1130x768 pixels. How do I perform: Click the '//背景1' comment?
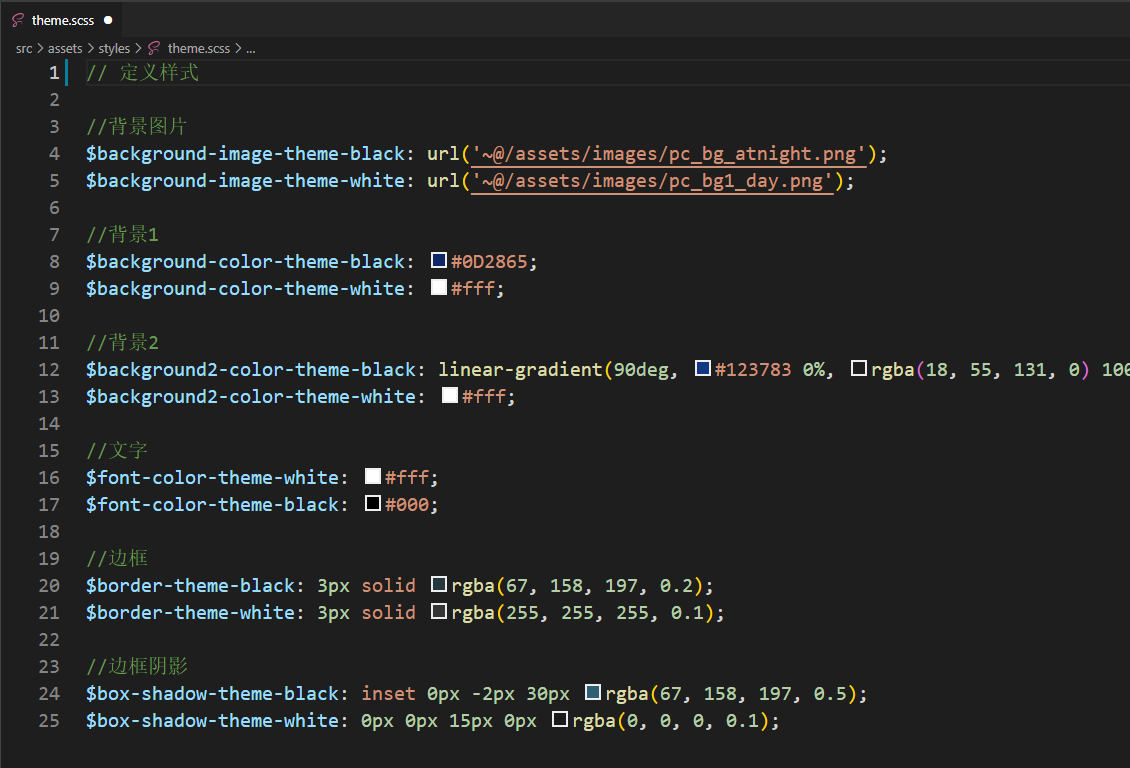(123, 235)
